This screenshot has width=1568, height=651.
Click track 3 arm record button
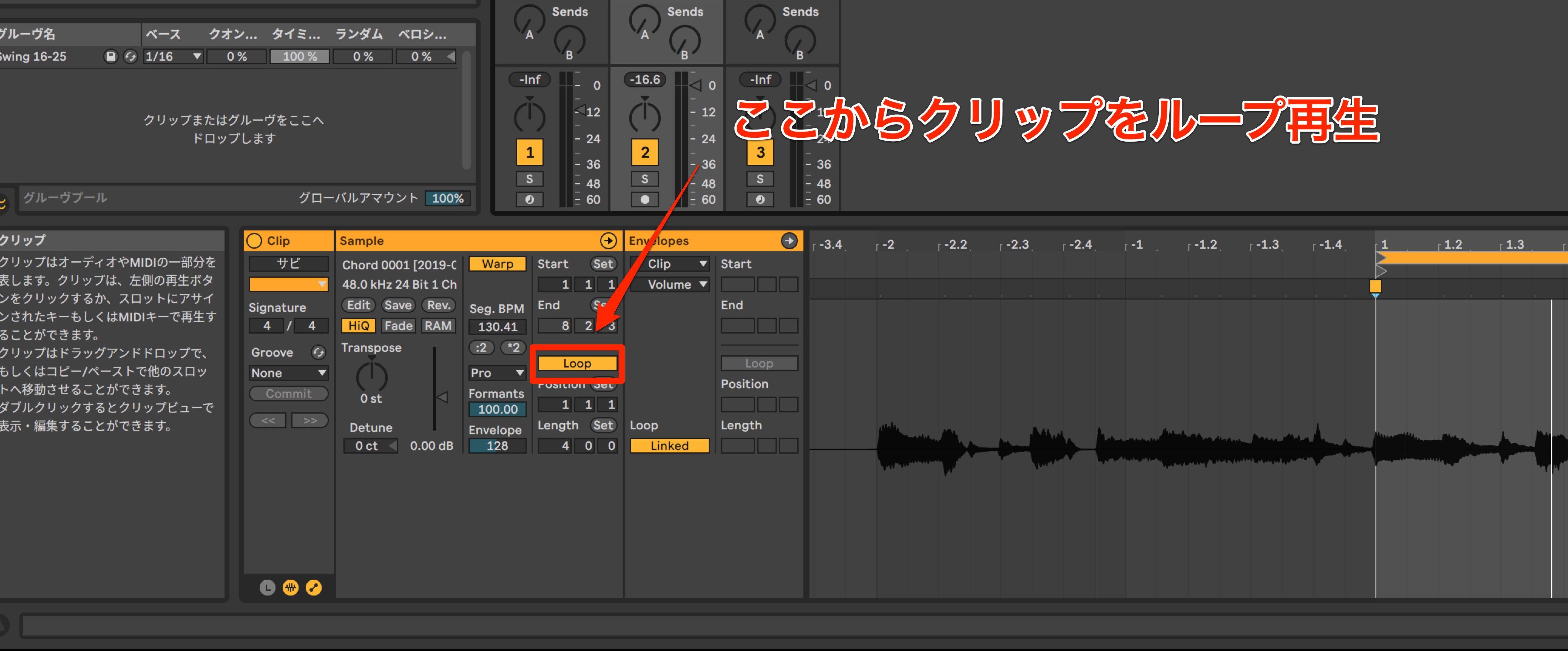pyautogui.click(x=760, y=200)
